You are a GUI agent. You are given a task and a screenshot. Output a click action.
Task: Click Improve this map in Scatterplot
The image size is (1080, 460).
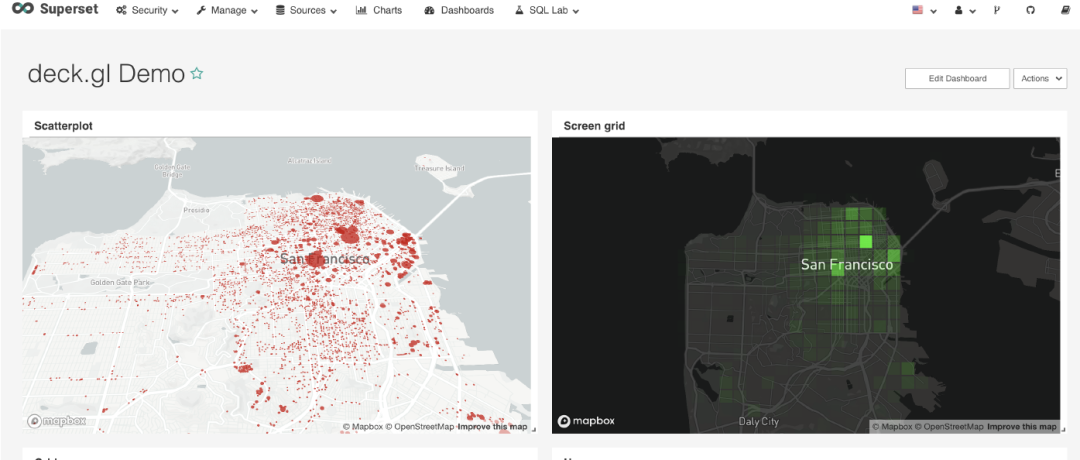pos(492,427)
